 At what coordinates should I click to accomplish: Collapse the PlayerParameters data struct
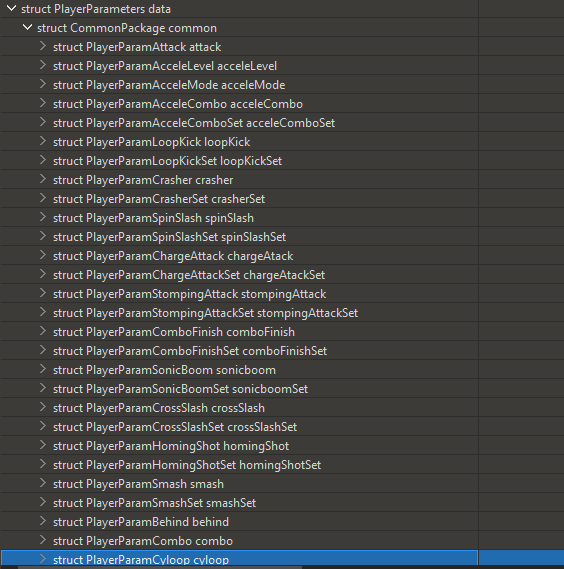[x=11, y=8]
